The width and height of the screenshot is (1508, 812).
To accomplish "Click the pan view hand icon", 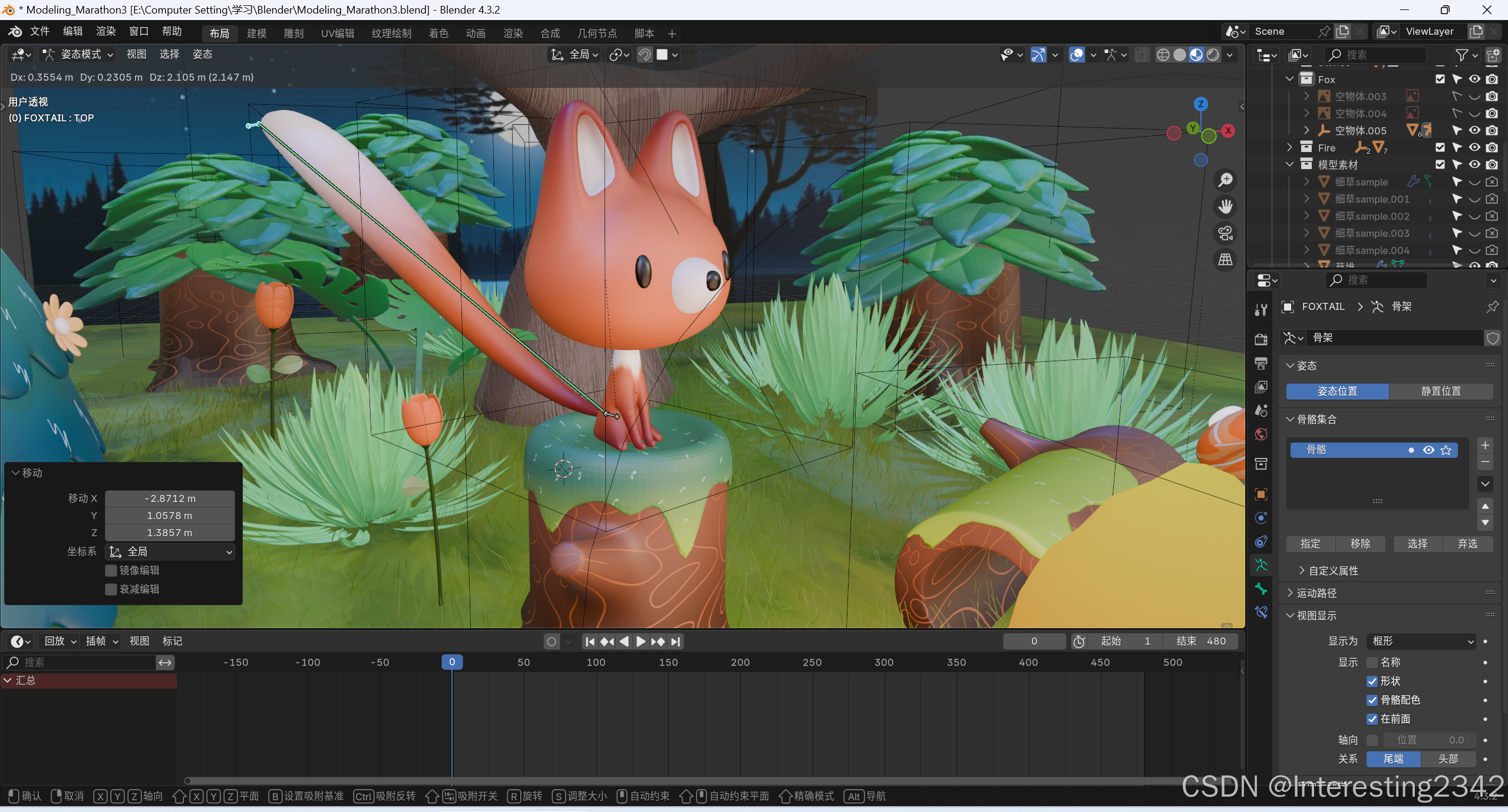I will (x=1226, y=206).
